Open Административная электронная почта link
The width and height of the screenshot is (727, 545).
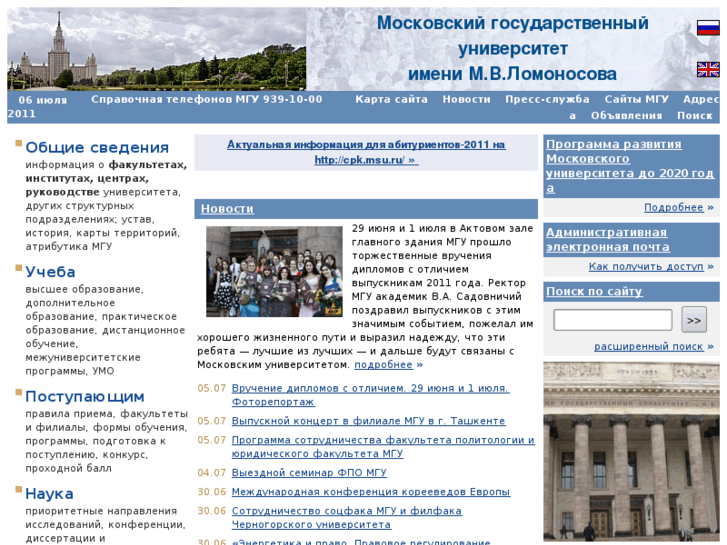[607, 239]
